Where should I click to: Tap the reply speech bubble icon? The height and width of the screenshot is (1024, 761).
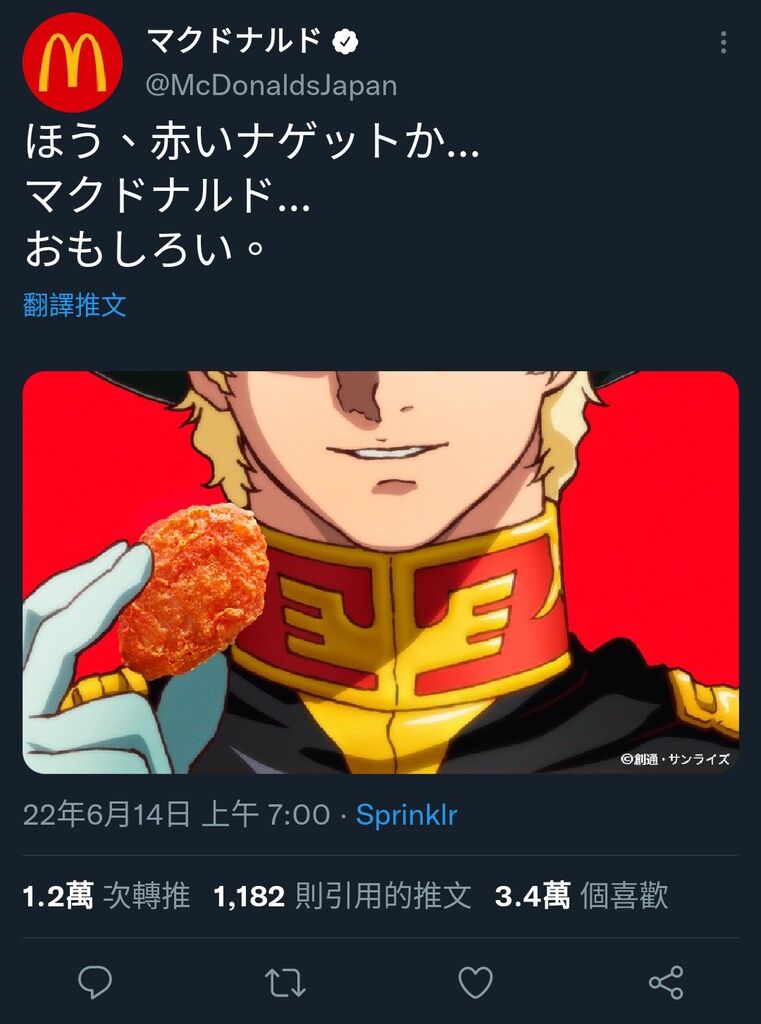click(95, 982)
